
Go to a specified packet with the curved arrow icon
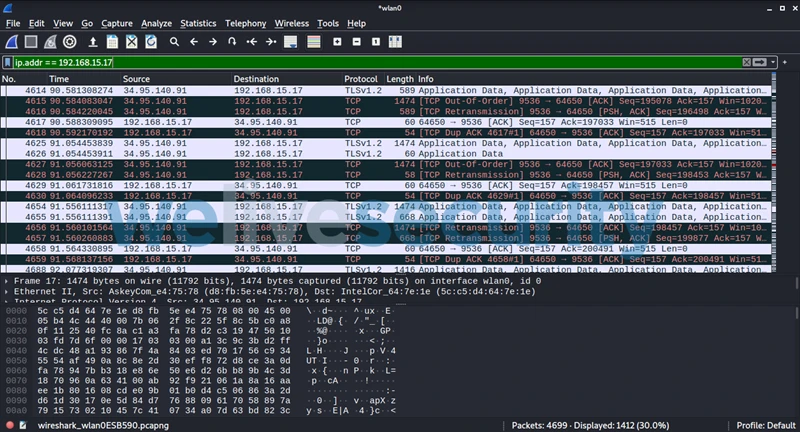(x=232, y=42)
